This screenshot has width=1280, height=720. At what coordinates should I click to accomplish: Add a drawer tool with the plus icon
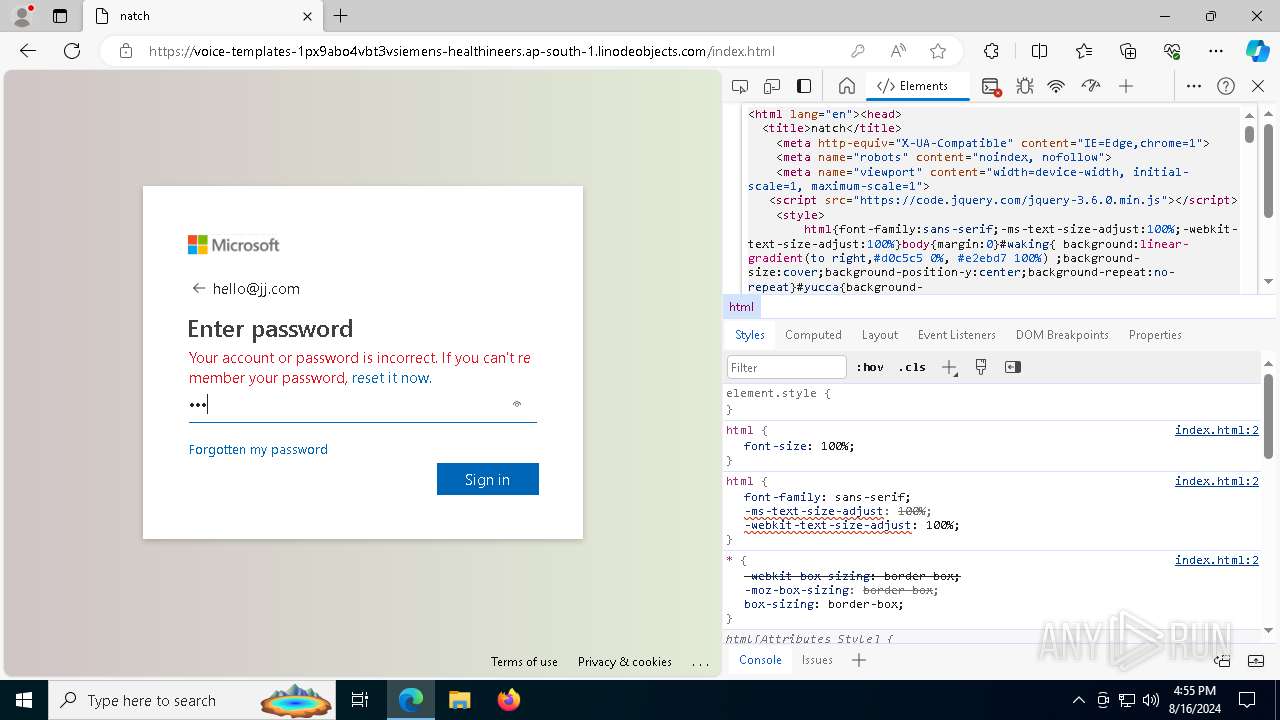point(859,659)
